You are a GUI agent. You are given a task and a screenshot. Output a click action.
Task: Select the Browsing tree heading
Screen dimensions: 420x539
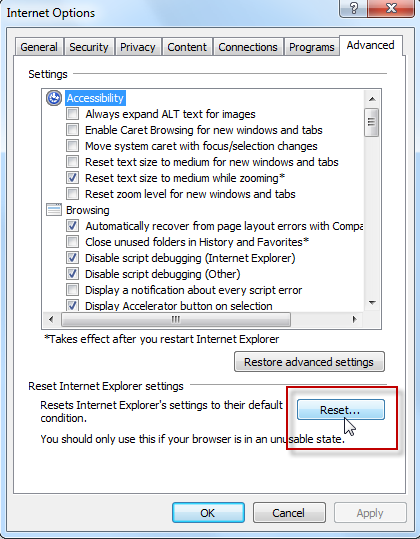pos(88,210)
